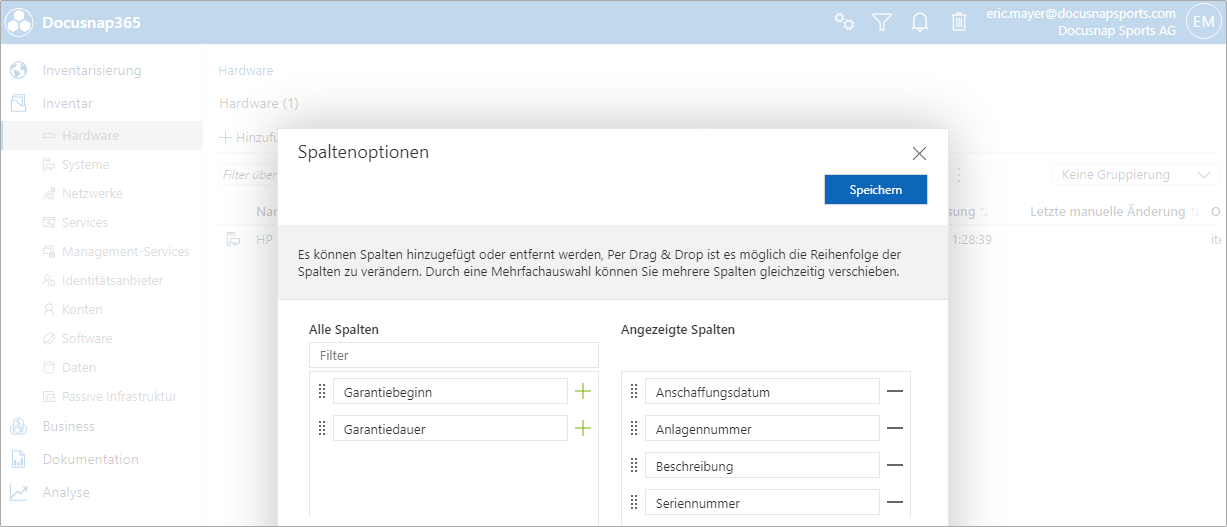Select the Anlagennummer column entry
The width and height of the screenshot is (1227, 527).
(762, 429)
